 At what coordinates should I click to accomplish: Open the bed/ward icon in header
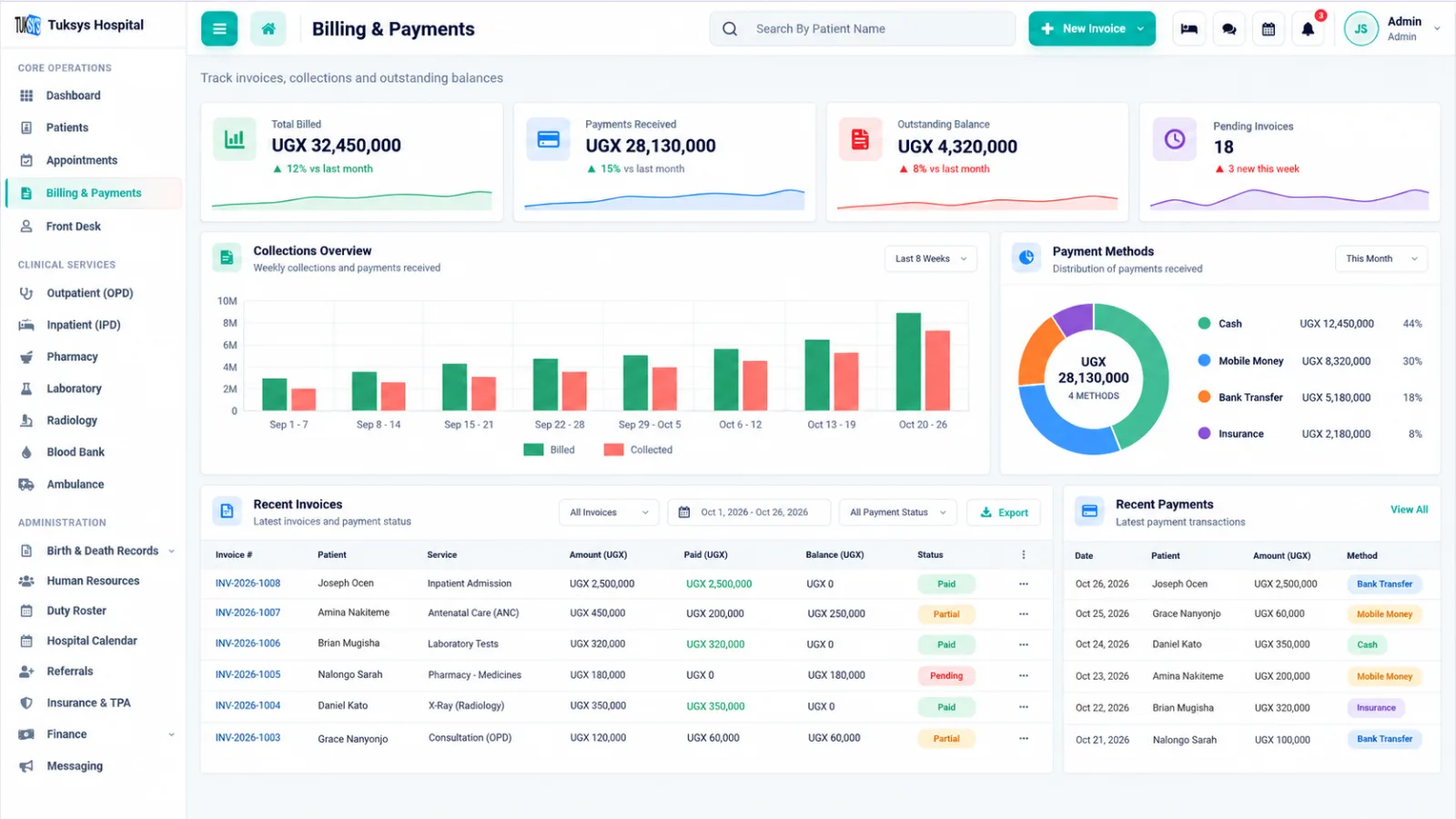(1189, 29)
